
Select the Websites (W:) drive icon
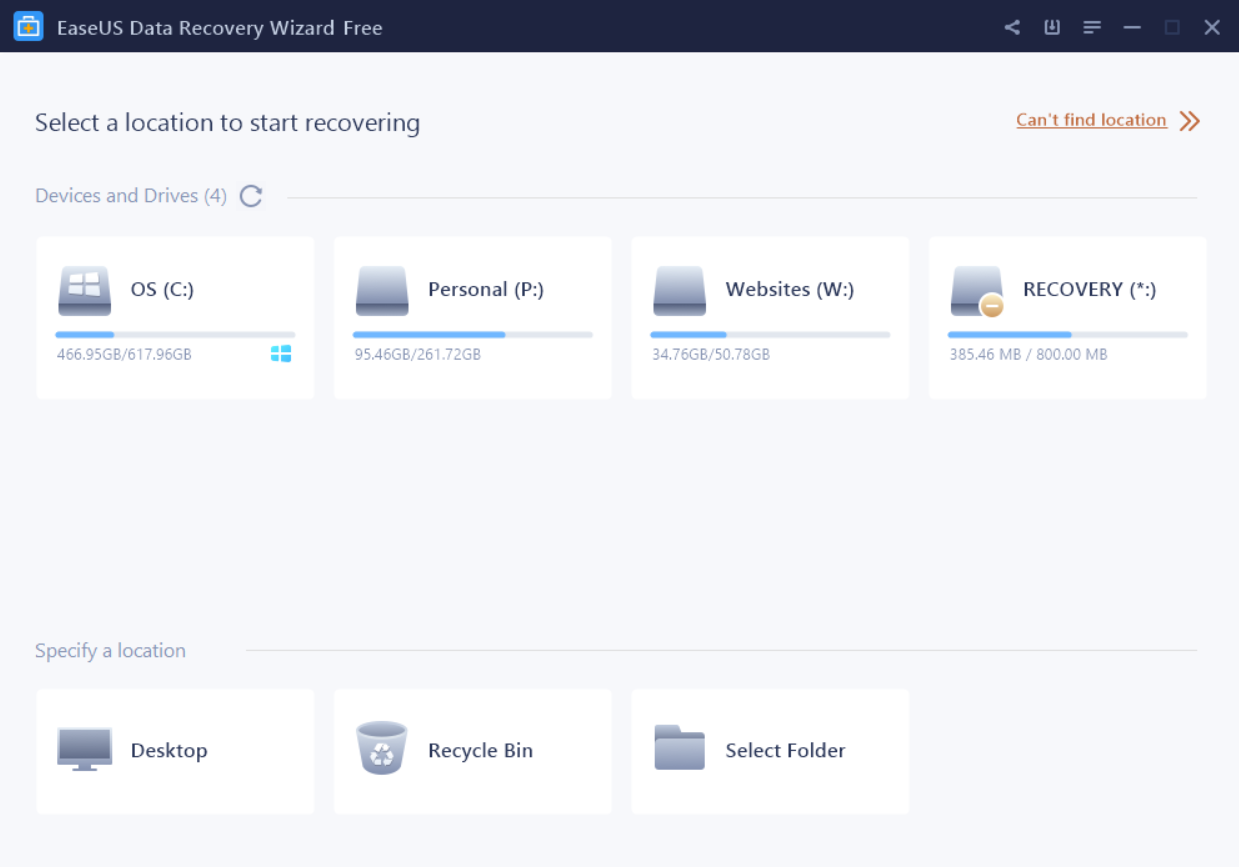pyautogui.click(x=679, y=291)
